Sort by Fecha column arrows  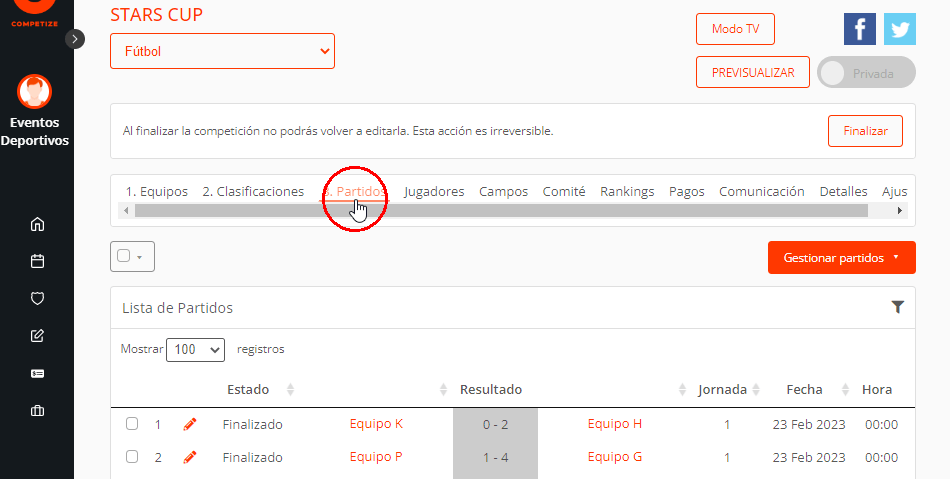[x=845, y=389]
